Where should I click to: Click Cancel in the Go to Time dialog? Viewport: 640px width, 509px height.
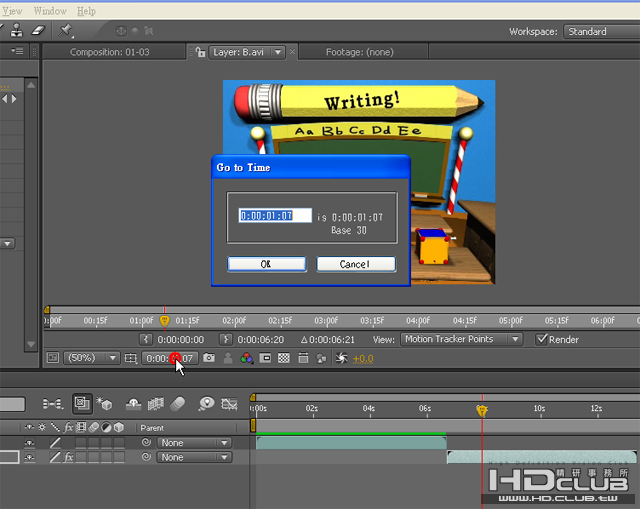click(x=355, y=264)
